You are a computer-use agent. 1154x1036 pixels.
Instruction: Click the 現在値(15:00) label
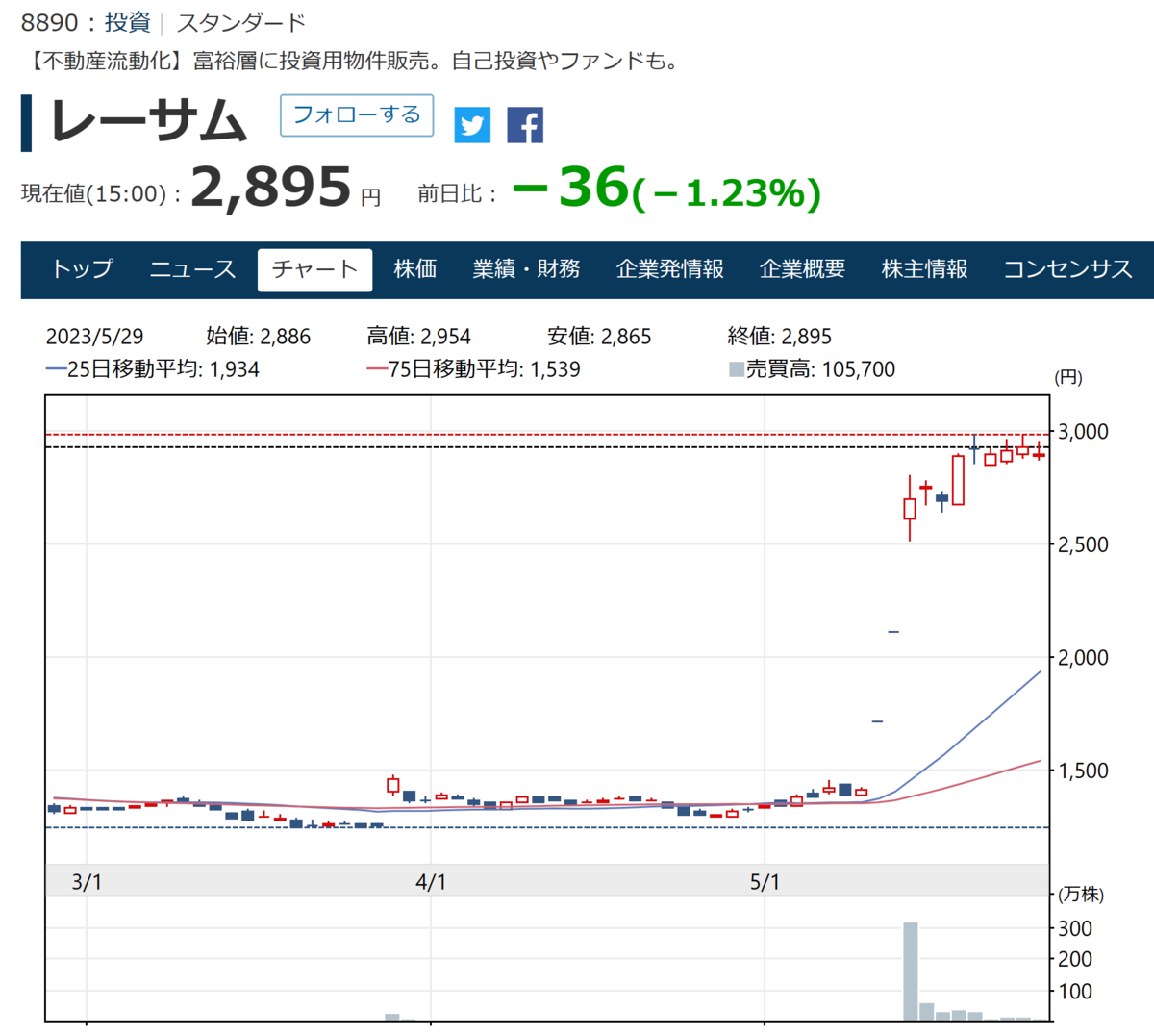point(100,194)
